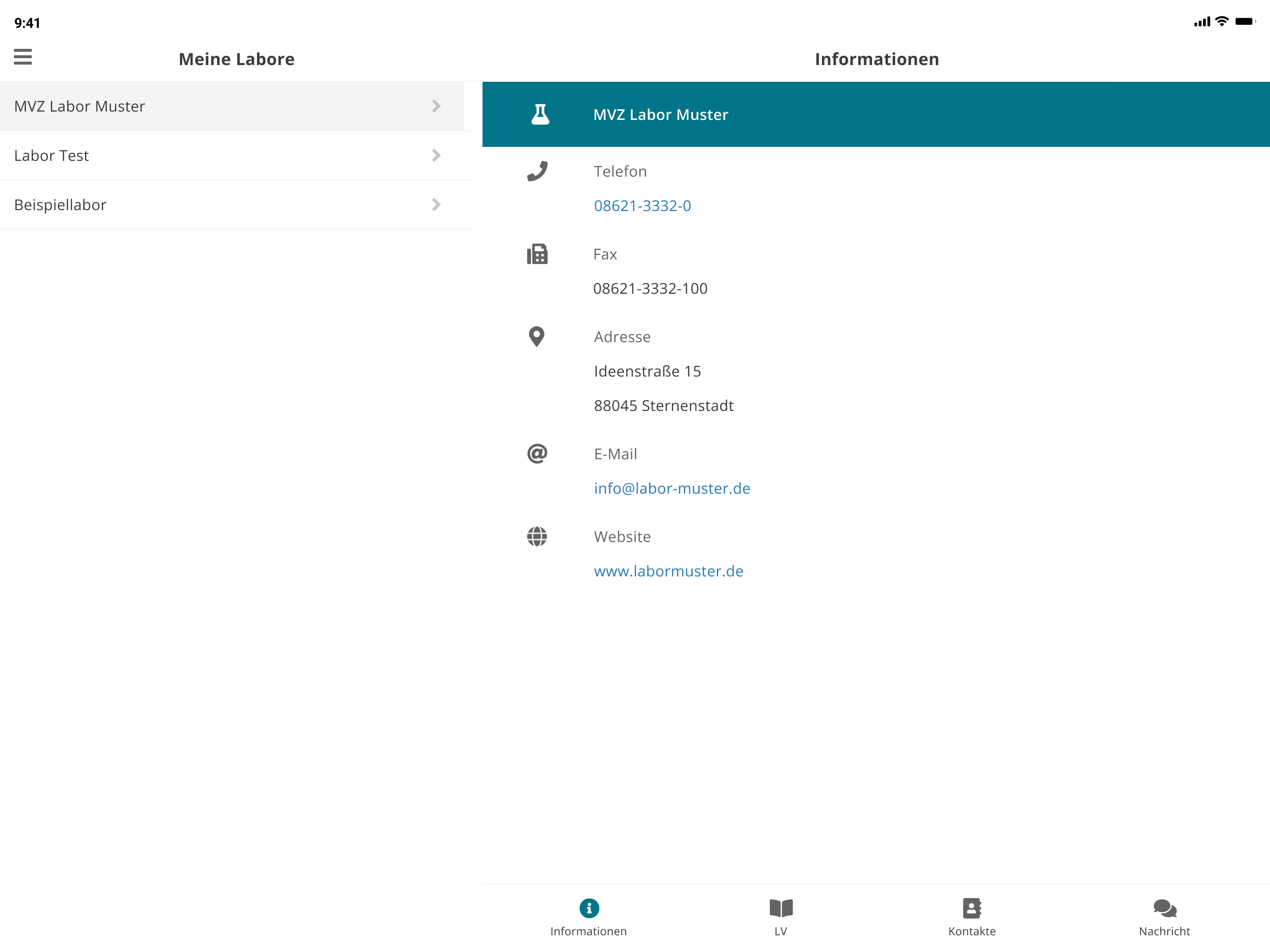The height and width of the screenshot is (952, 1270).
Task: Expand the Beispiellabor chevron
Action: (437, 205)
